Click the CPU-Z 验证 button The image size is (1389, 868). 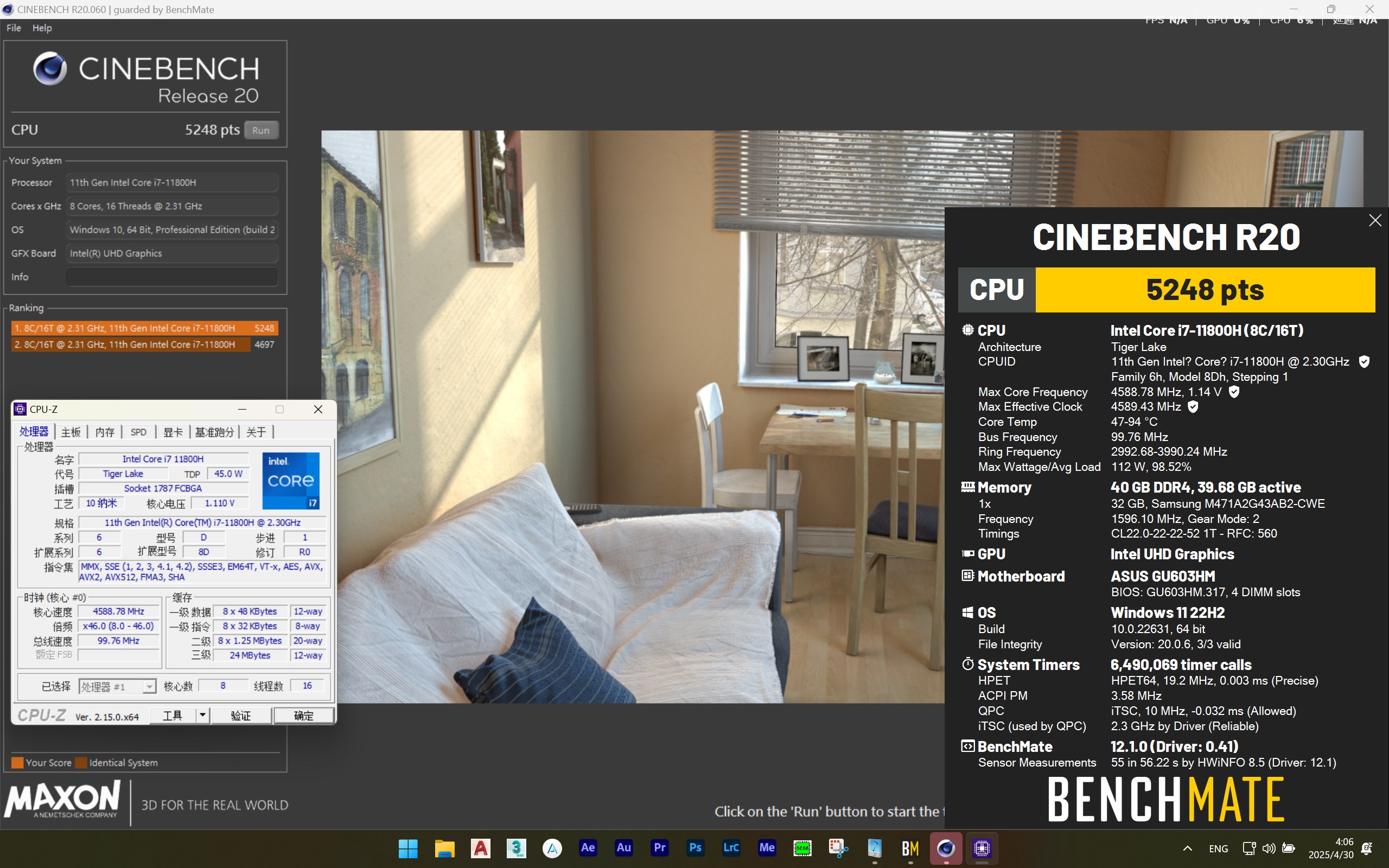pos(241,716)
